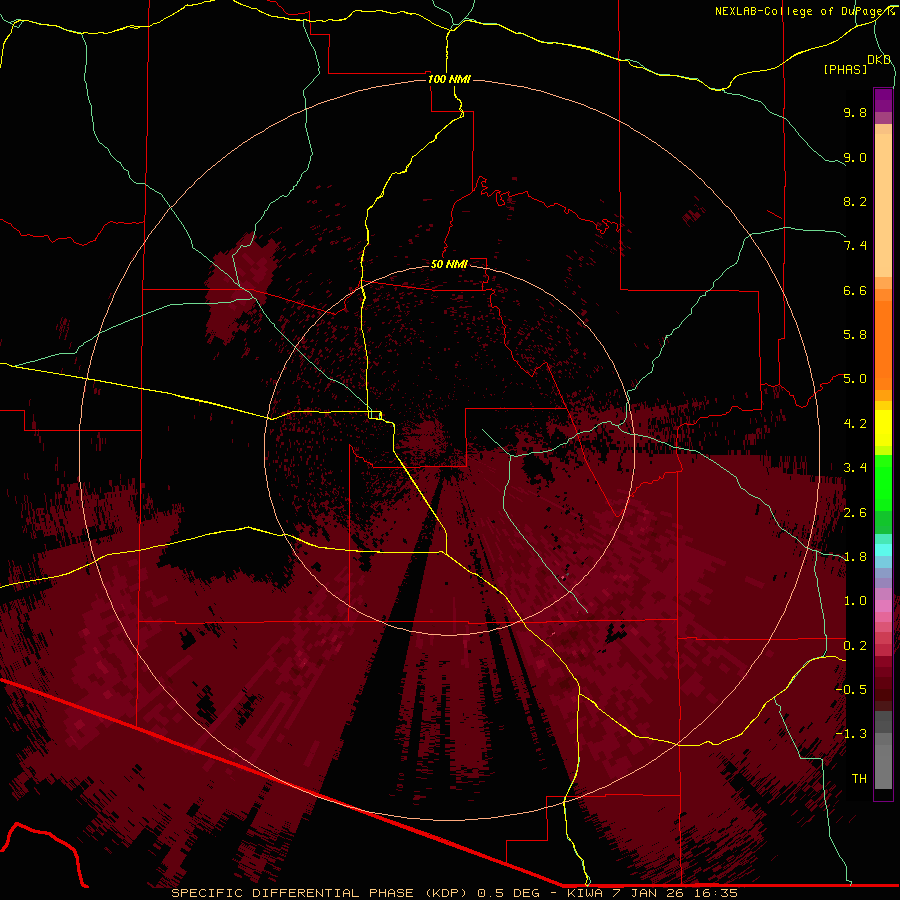This screenshot has height=900, width=900.
Task: Click the 7.4 legend value
Action: tap(855, 246)
